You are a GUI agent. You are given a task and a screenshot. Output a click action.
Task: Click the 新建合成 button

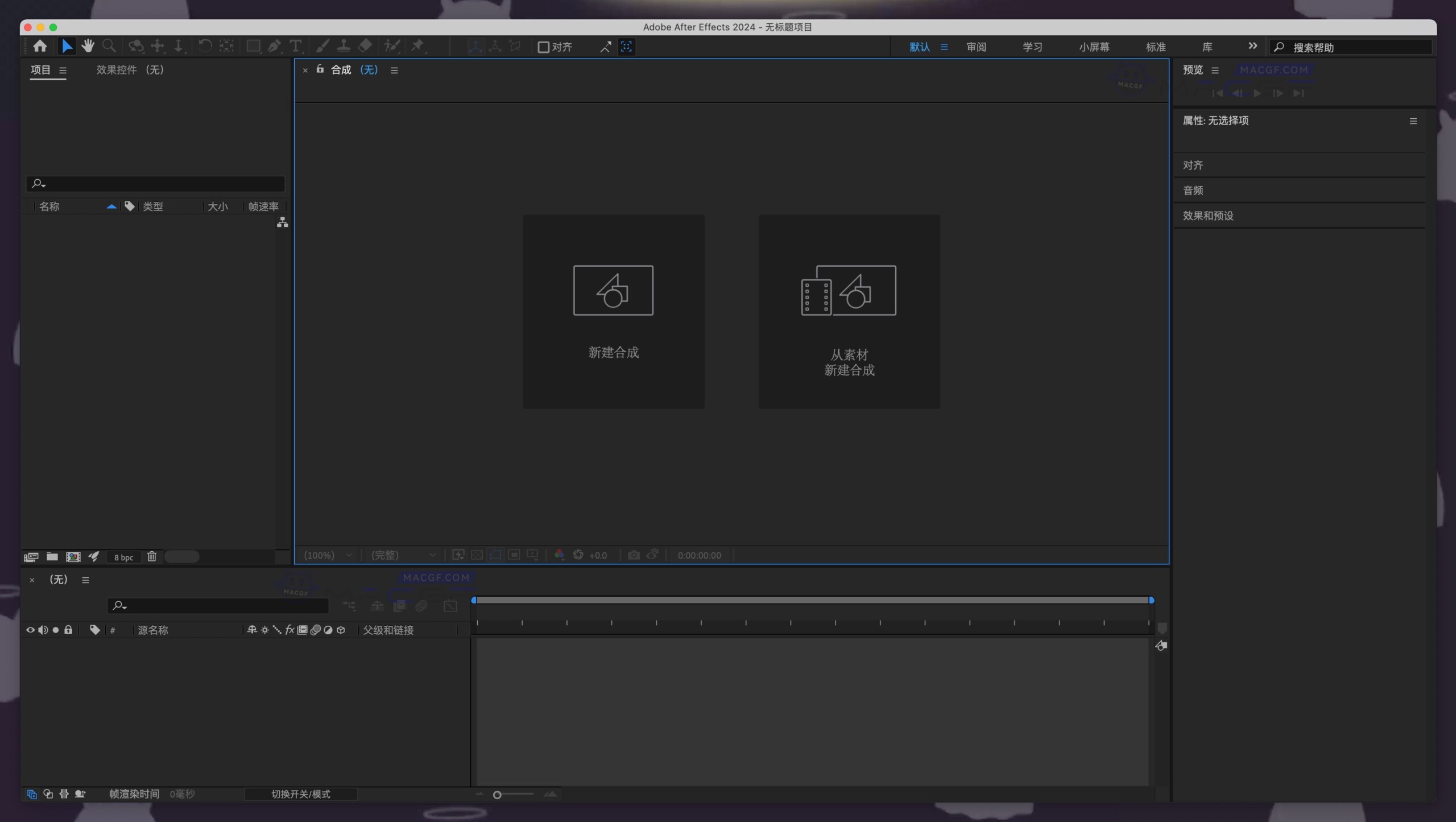613,311
